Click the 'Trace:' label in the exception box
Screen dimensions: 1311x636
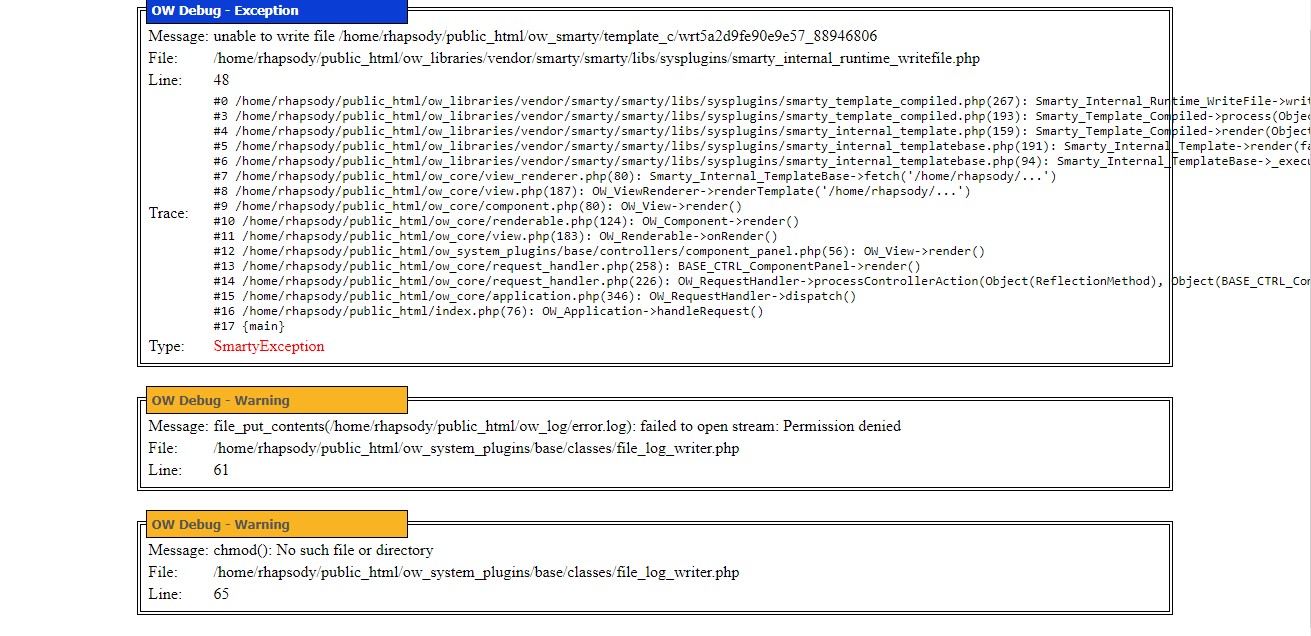(x=168, y=213)
